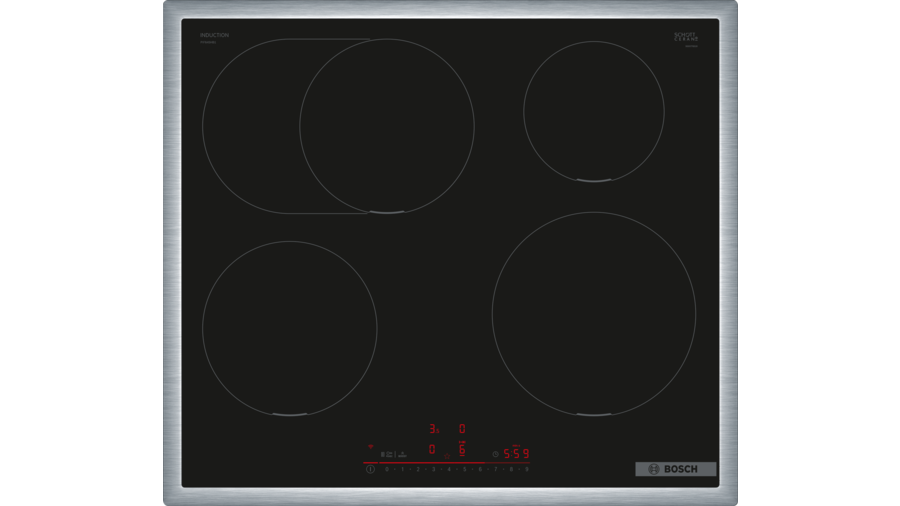Tap the red Wi-Fi indicator icon
Image resolution: width=900 pixels, height=506 pixels.
[x=371, y=447]
